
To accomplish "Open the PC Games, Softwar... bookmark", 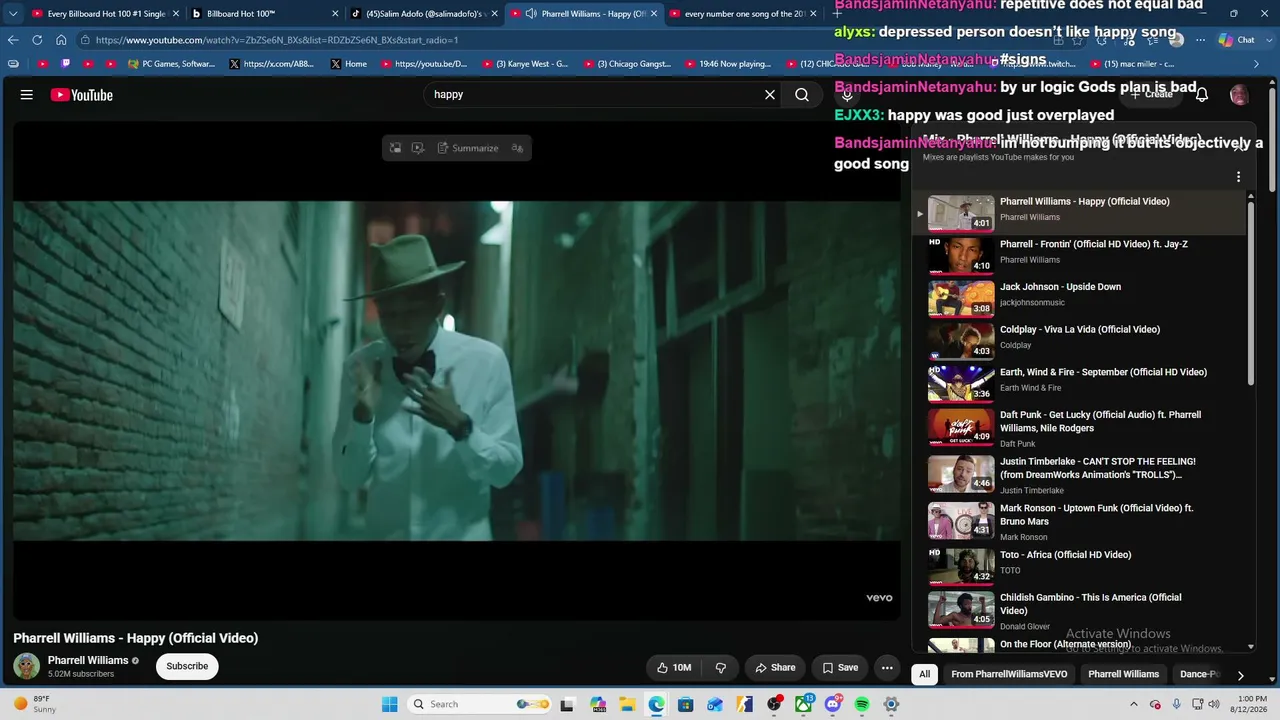I will (171, 64).
